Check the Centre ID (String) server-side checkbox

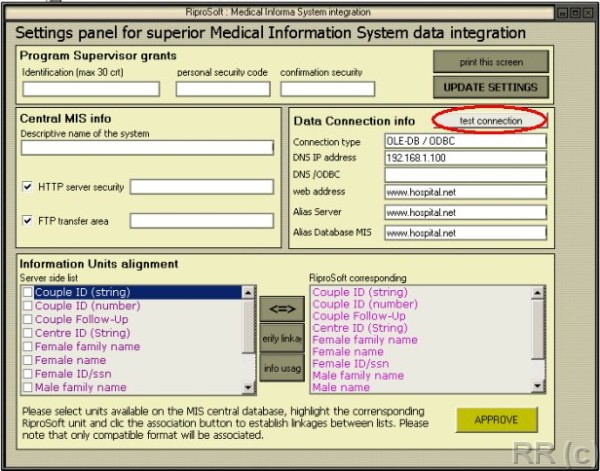pyautogui.click(x=28, y=333)
